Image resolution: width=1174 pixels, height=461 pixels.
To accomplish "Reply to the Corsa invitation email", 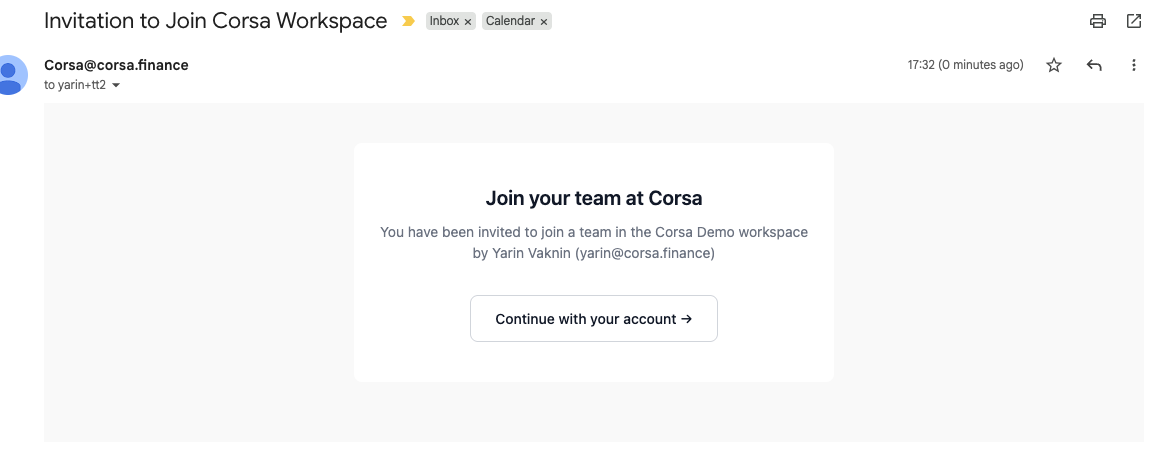I will (x=1094, y=65).
